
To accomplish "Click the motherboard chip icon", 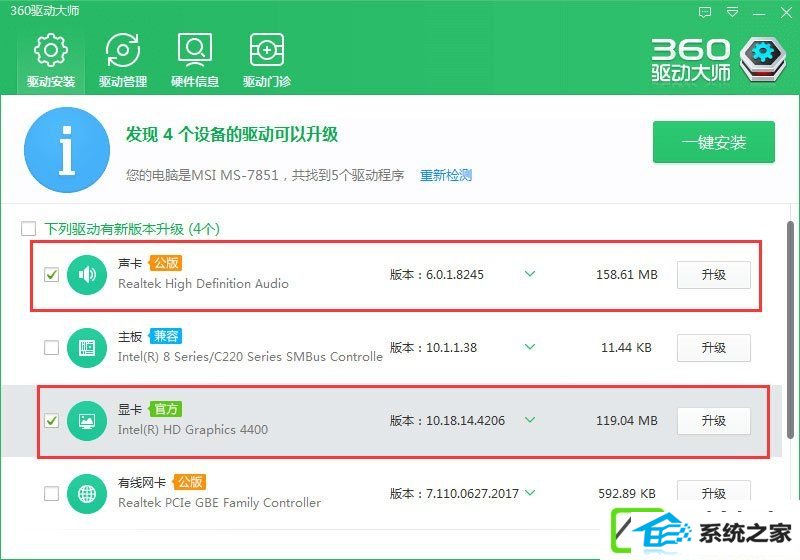I will point(87,347).
